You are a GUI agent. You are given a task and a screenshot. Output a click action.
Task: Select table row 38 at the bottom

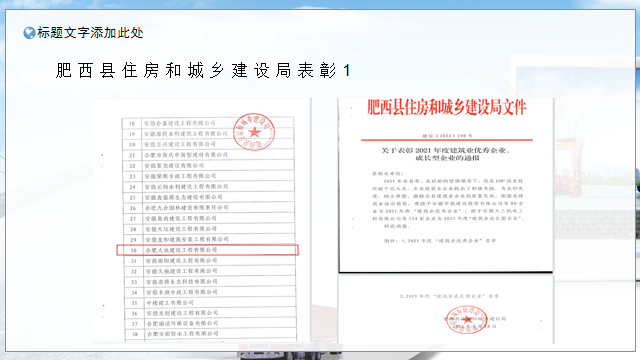click(210, 334)
